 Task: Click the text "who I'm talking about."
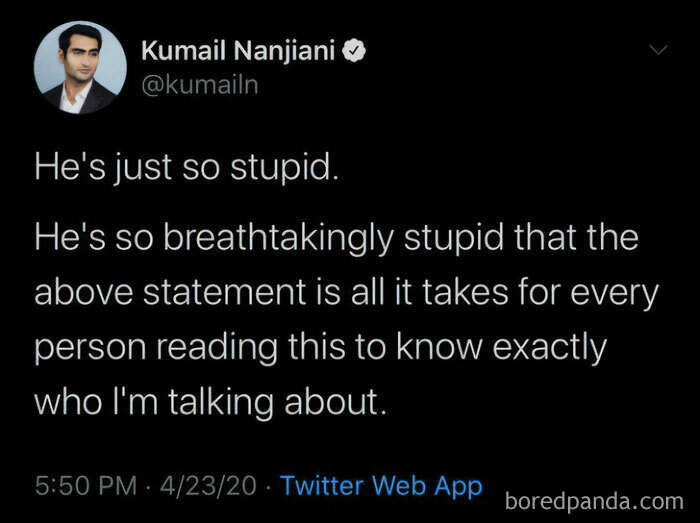(210, 401)
